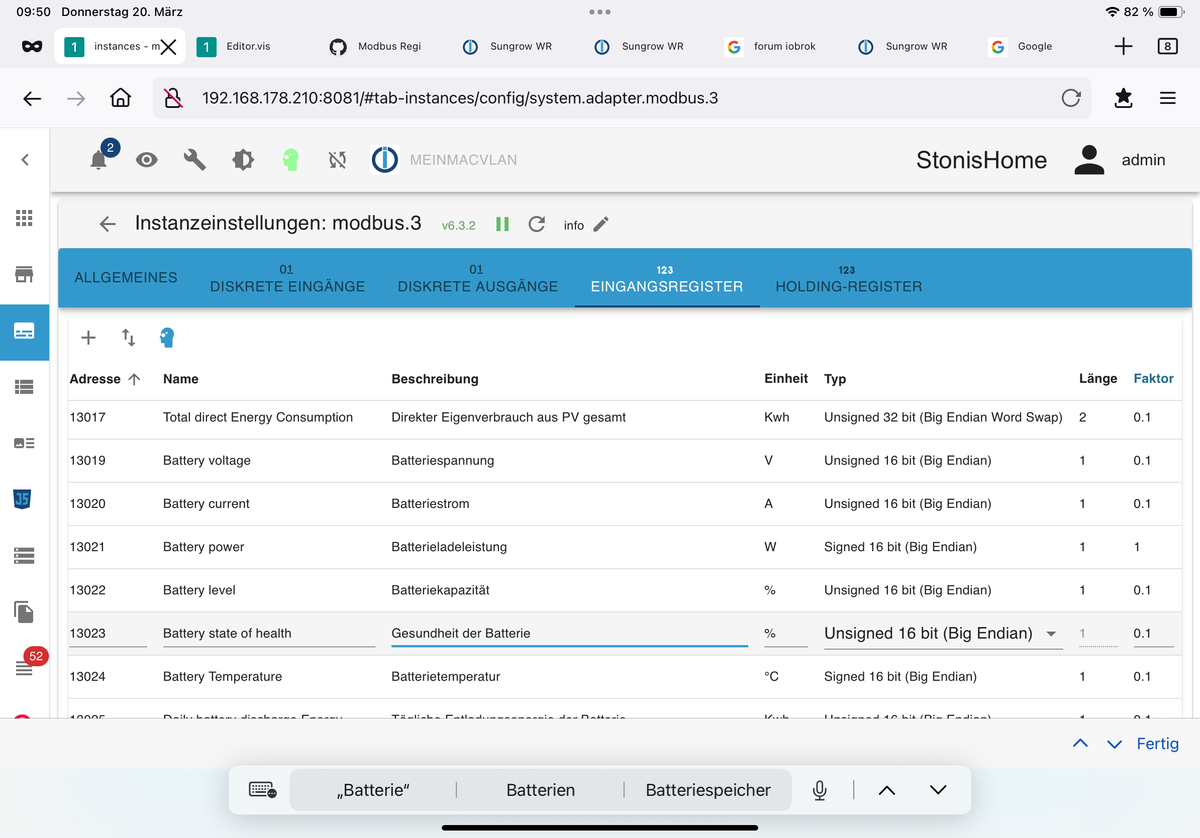Viewport: 1200px width, 838px height.
Task: Jump to next field with blue down chevron
Action: [x=1115, y=744]
